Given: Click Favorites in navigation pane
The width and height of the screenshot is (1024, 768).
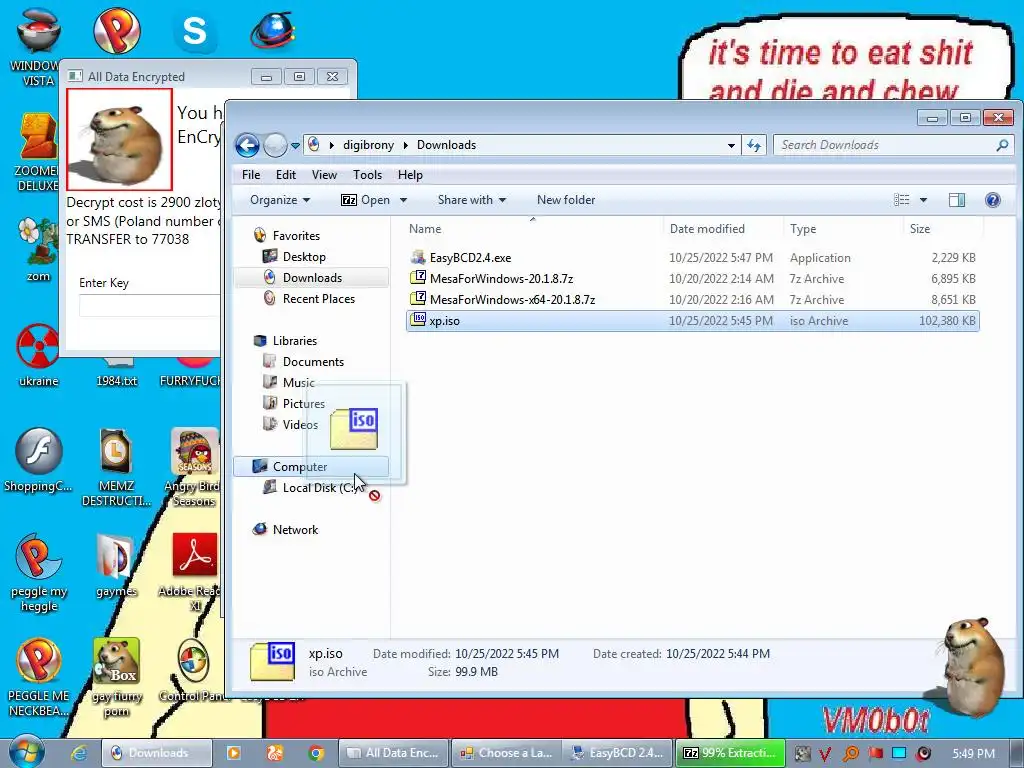Looking at the screenshot, I should [x=296, y=236].
